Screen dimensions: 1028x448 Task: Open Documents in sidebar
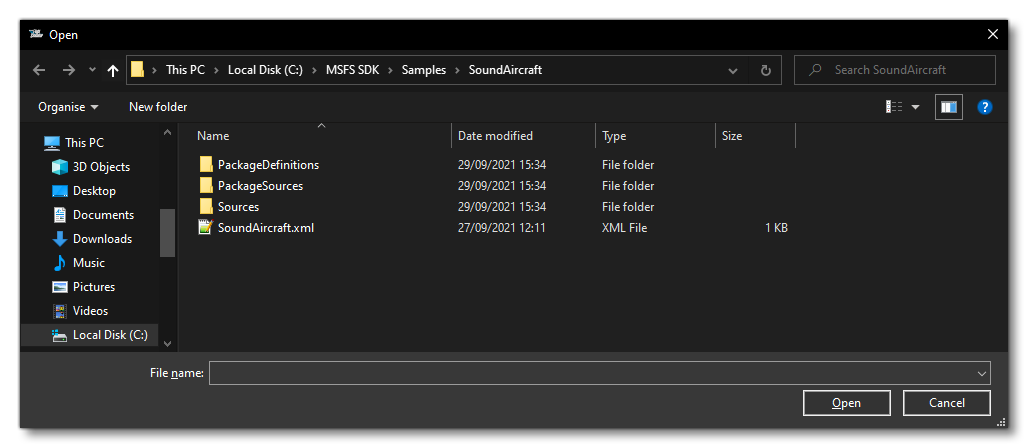(x=103, y=214)
